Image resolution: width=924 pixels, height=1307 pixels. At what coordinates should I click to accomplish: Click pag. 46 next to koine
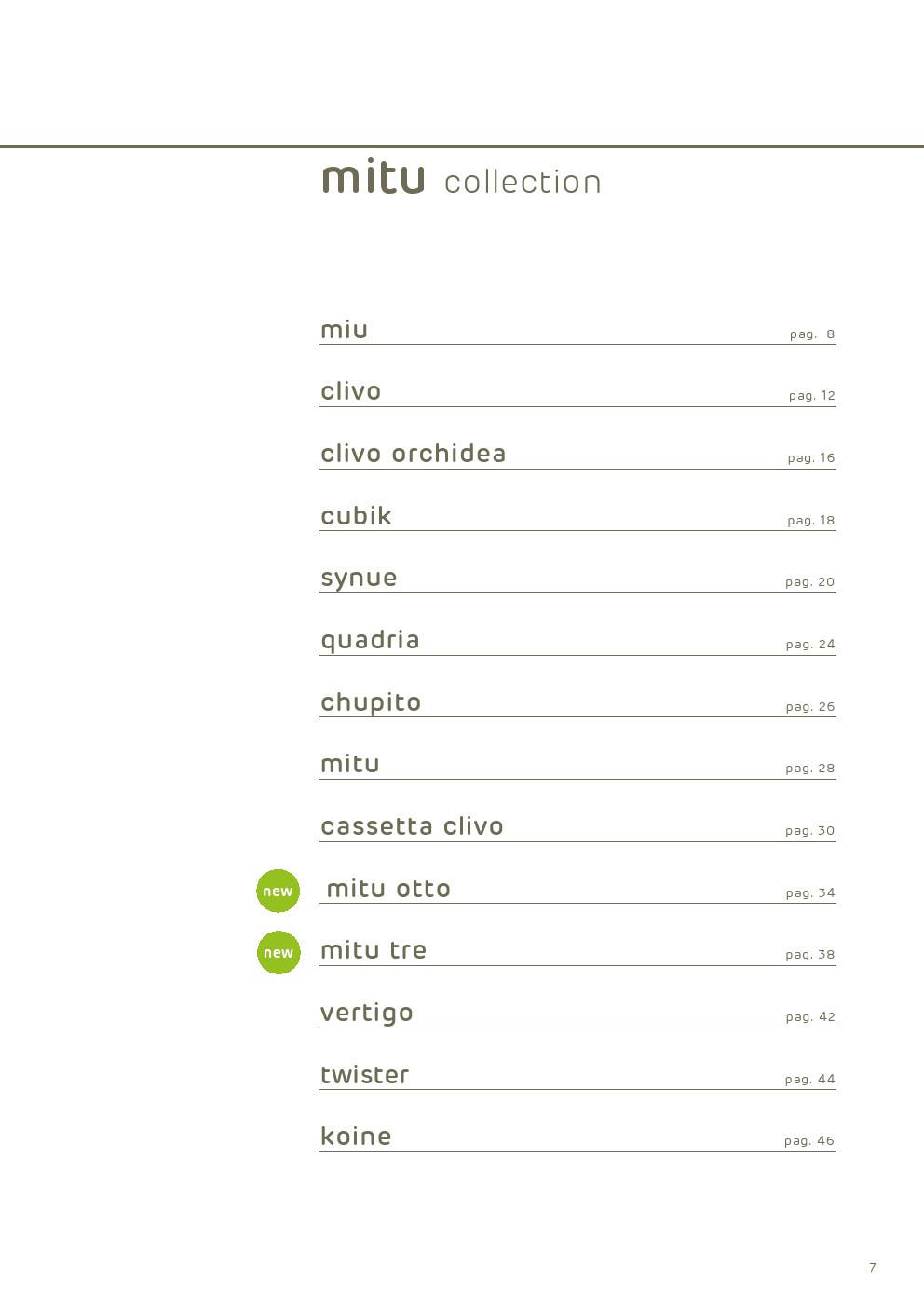point(809,1141)
